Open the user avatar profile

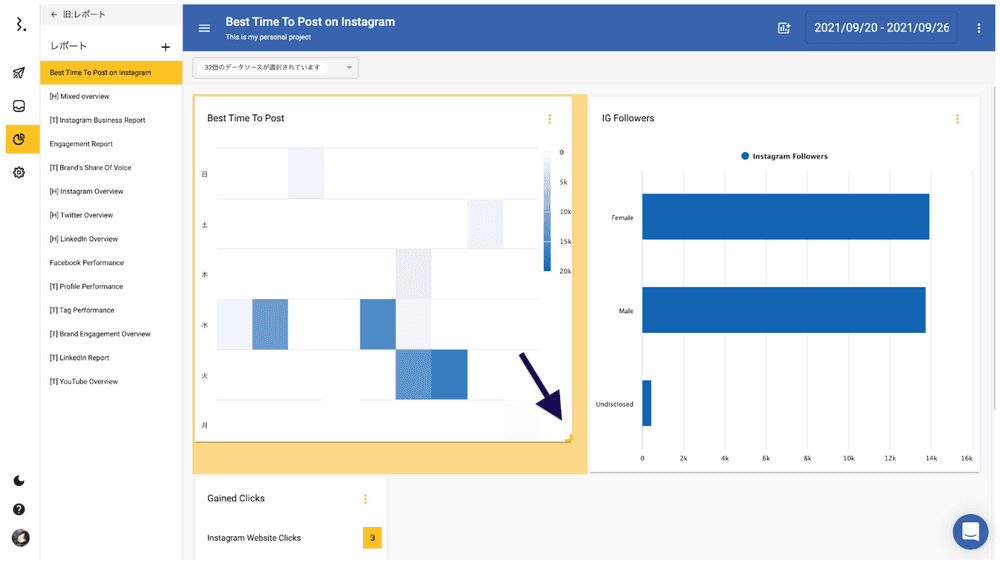pos(20,538)
